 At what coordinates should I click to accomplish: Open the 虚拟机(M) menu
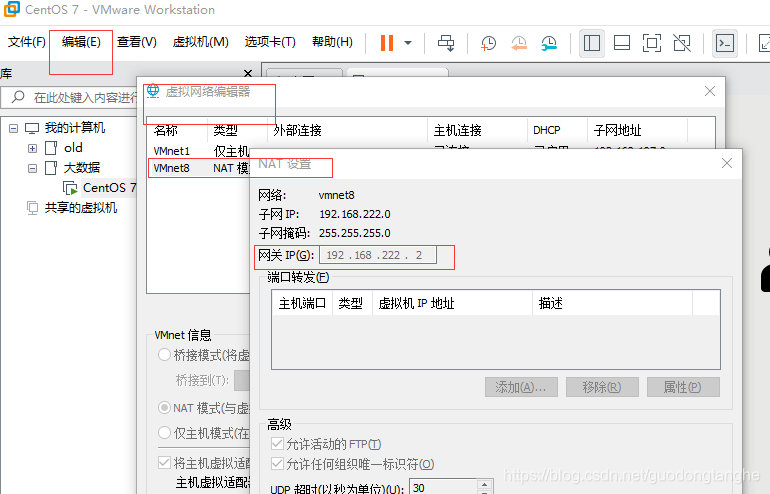(200, 42)
